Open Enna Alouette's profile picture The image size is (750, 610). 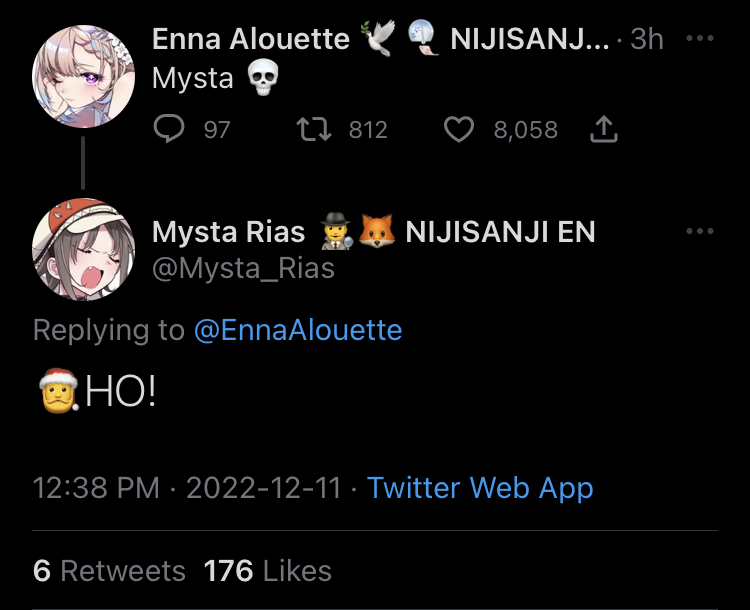click(83, 77)
